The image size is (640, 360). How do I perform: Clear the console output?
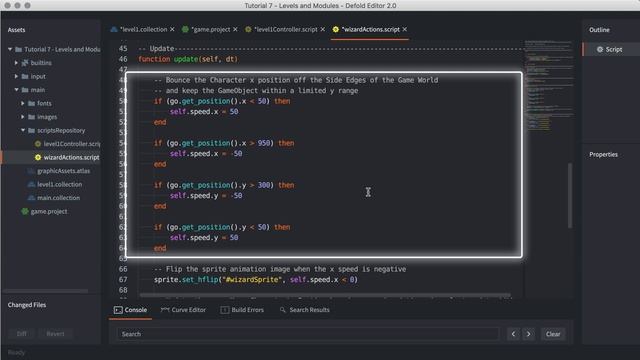click(x=553, y=334)
